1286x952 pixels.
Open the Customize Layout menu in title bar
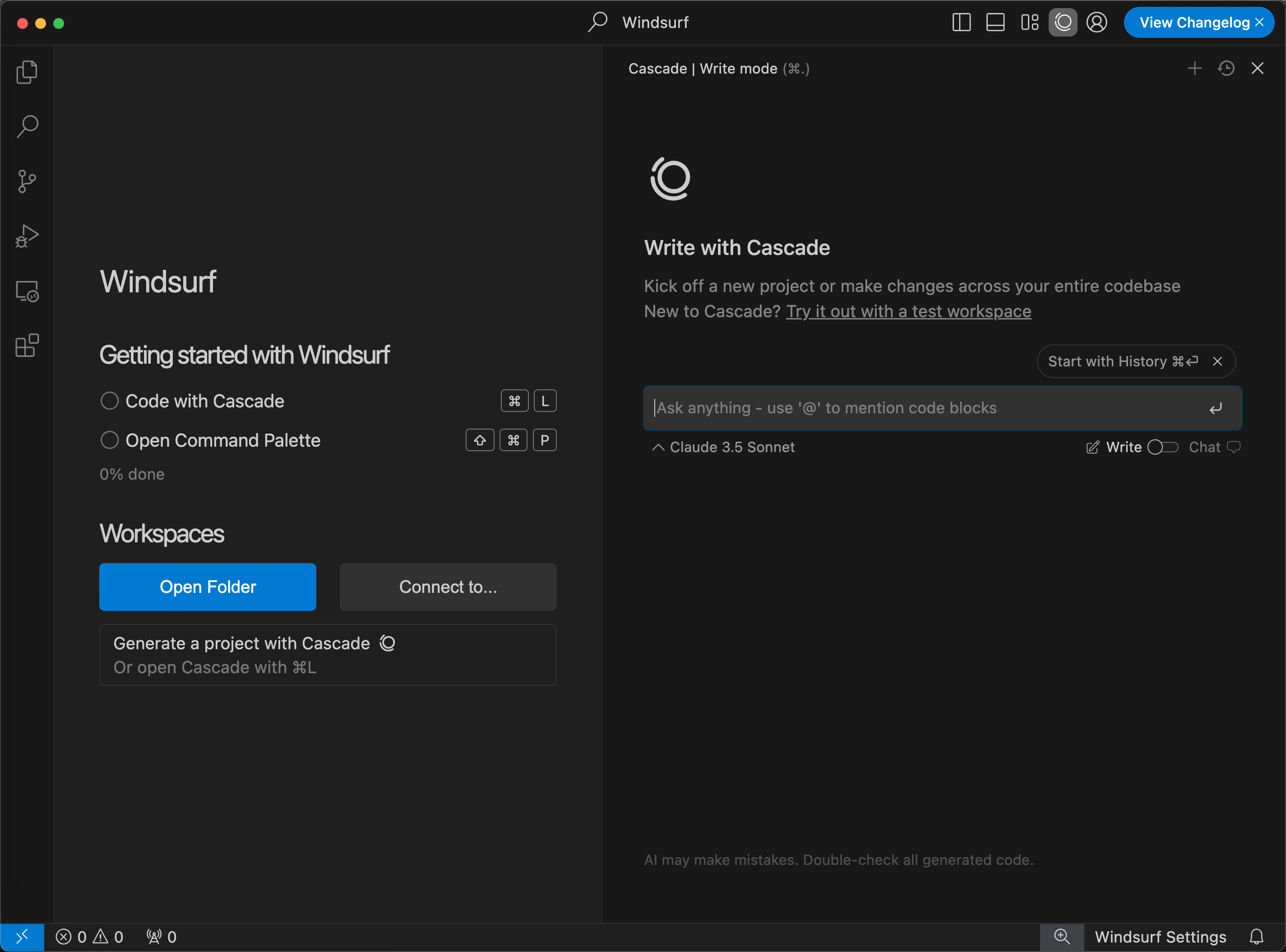pos(1029,23)
